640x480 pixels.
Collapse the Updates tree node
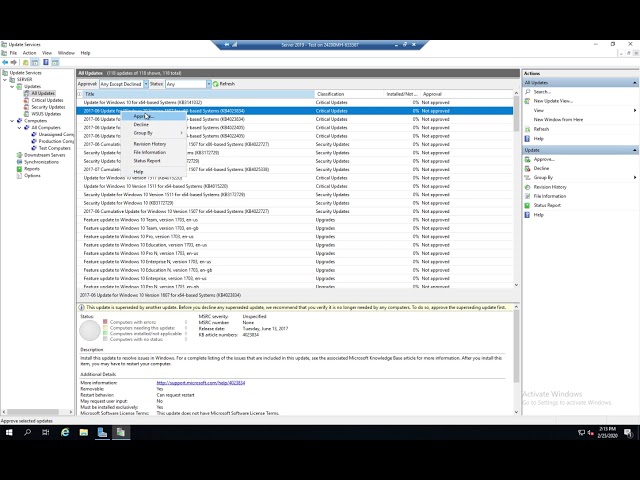(12, 87)
